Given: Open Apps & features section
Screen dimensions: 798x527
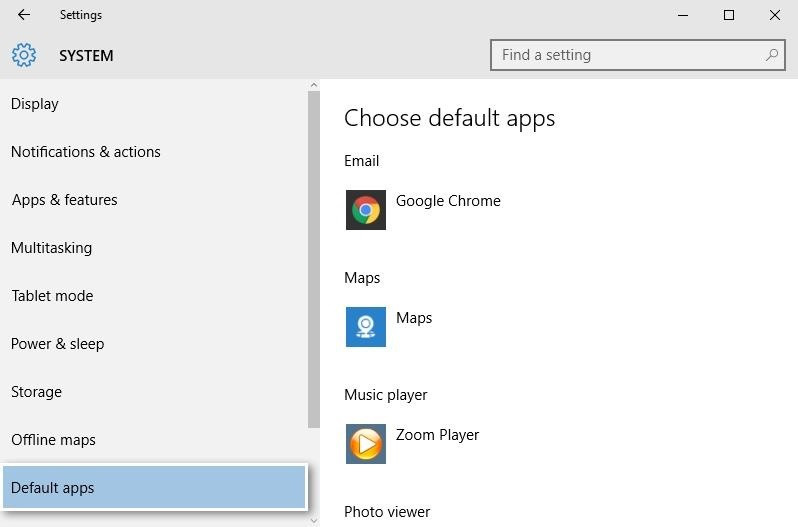Looking at the screenshot, I should (x=65, y=200).
